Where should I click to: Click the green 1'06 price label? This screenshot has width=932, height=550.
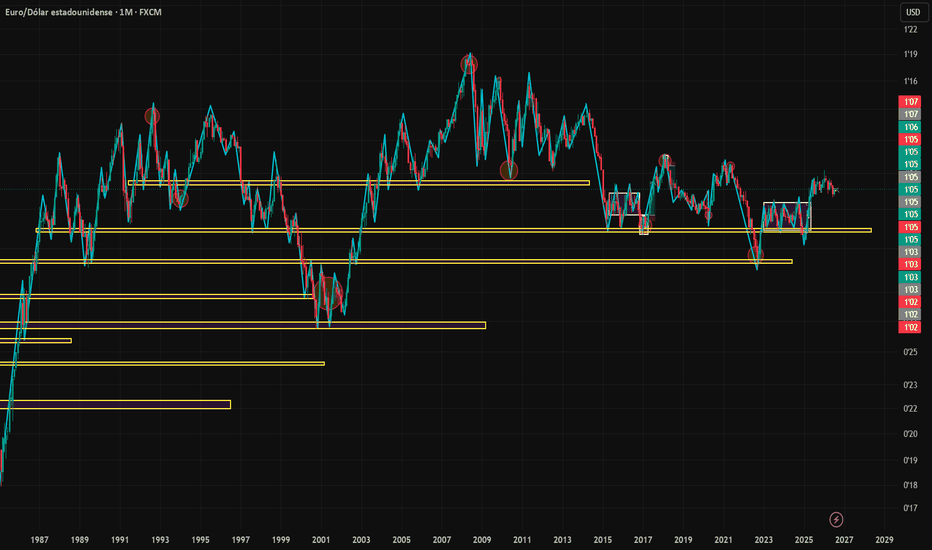point(910,127)
